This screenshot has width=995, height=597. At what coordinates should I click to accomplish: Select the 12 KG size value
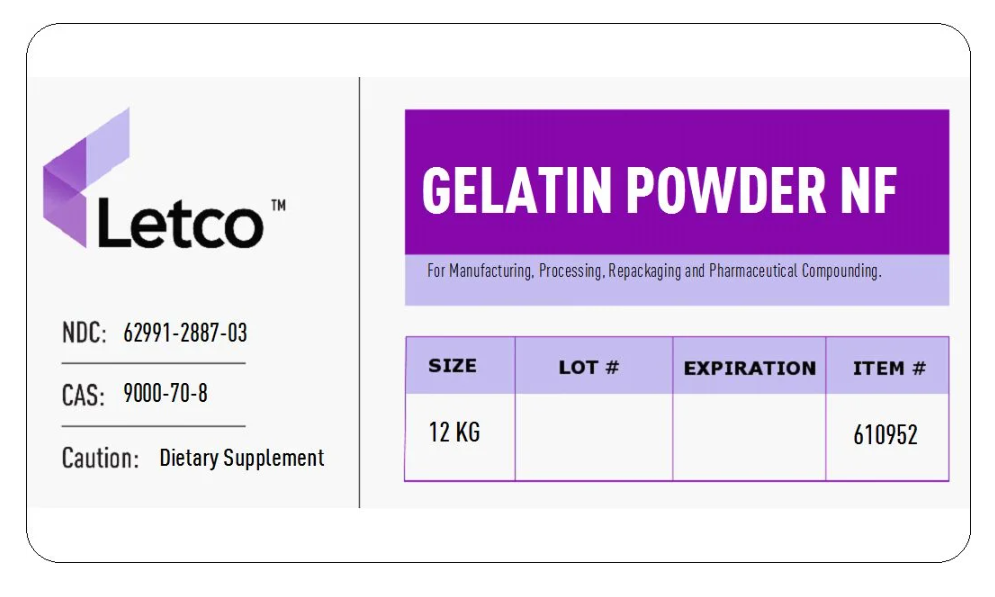pyautogui.click(x=454, y=433)
